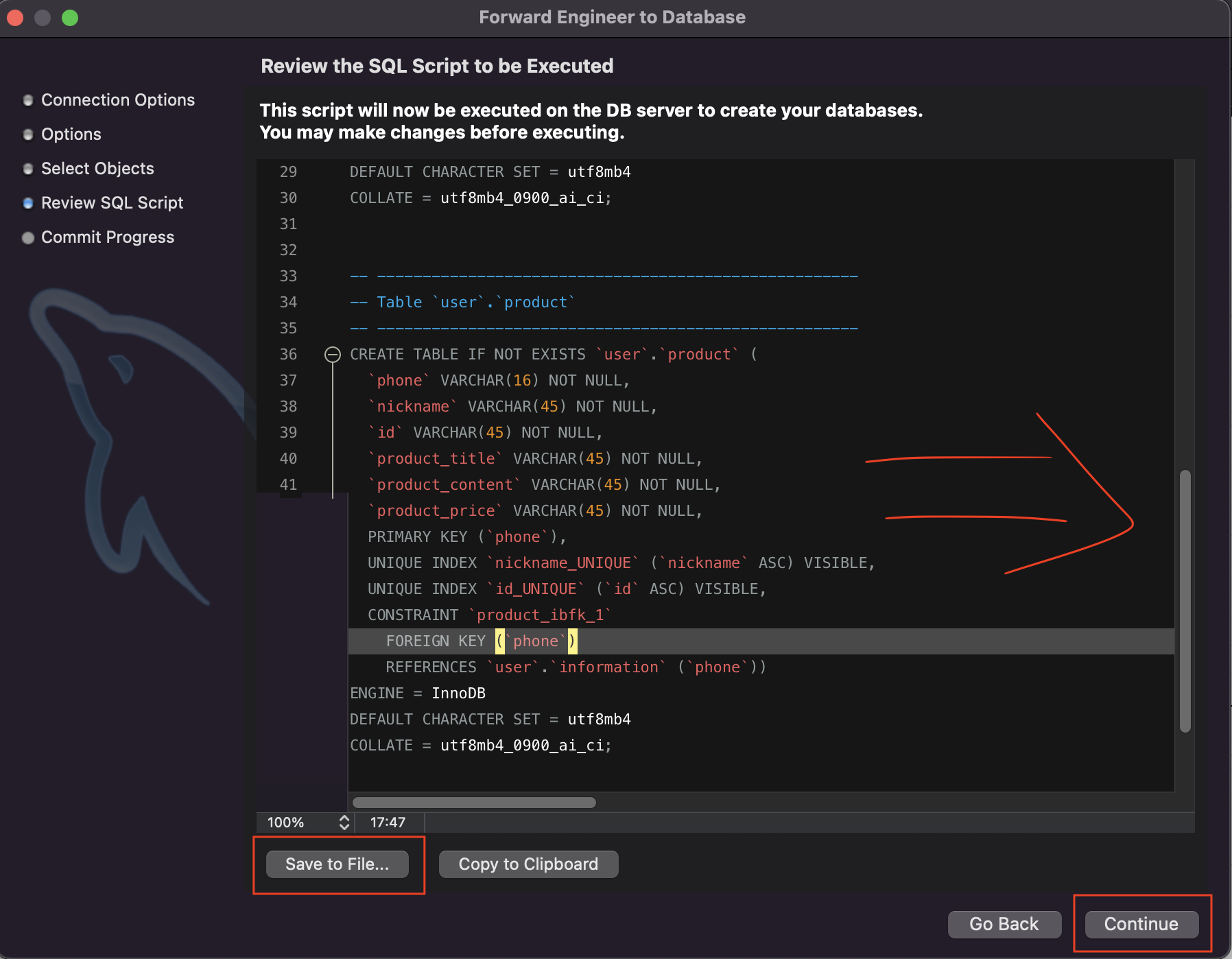This screenshot has width=1232, height=959.
Task: Select the Connection Options step
Action: click(x=118, y=100)
